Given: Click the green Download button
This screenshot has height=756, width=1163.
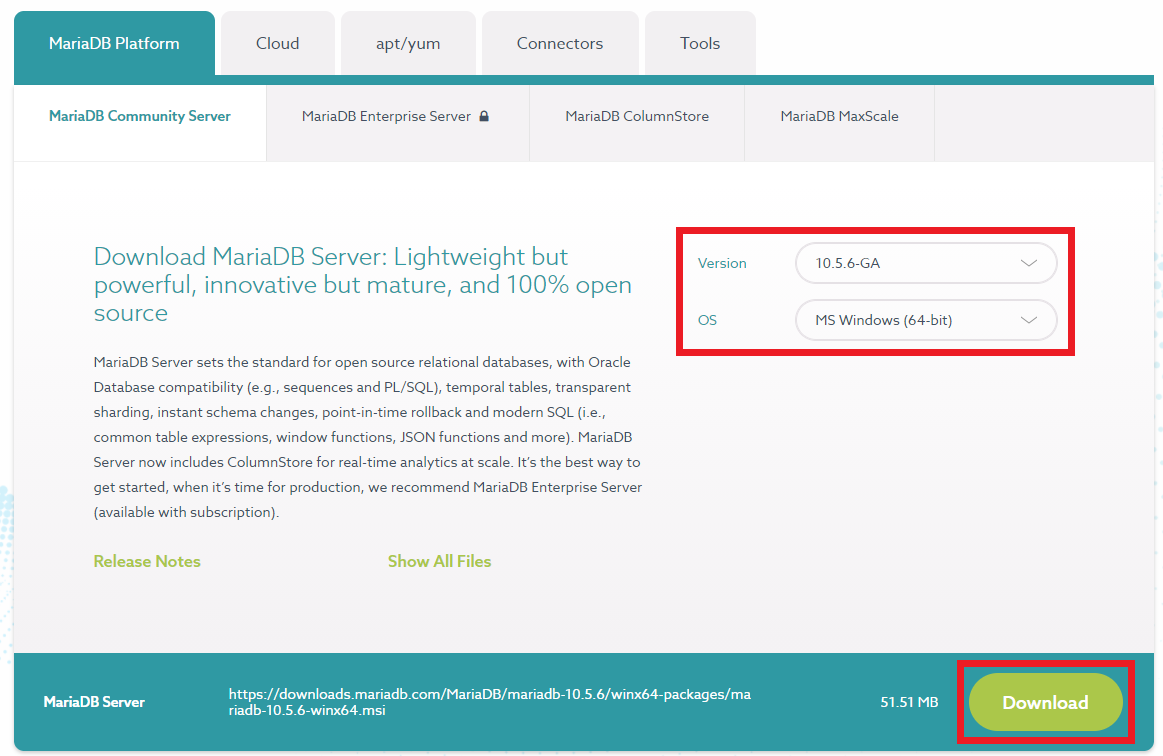Looking at the screenshot, I should click(x=1045, y=702).
